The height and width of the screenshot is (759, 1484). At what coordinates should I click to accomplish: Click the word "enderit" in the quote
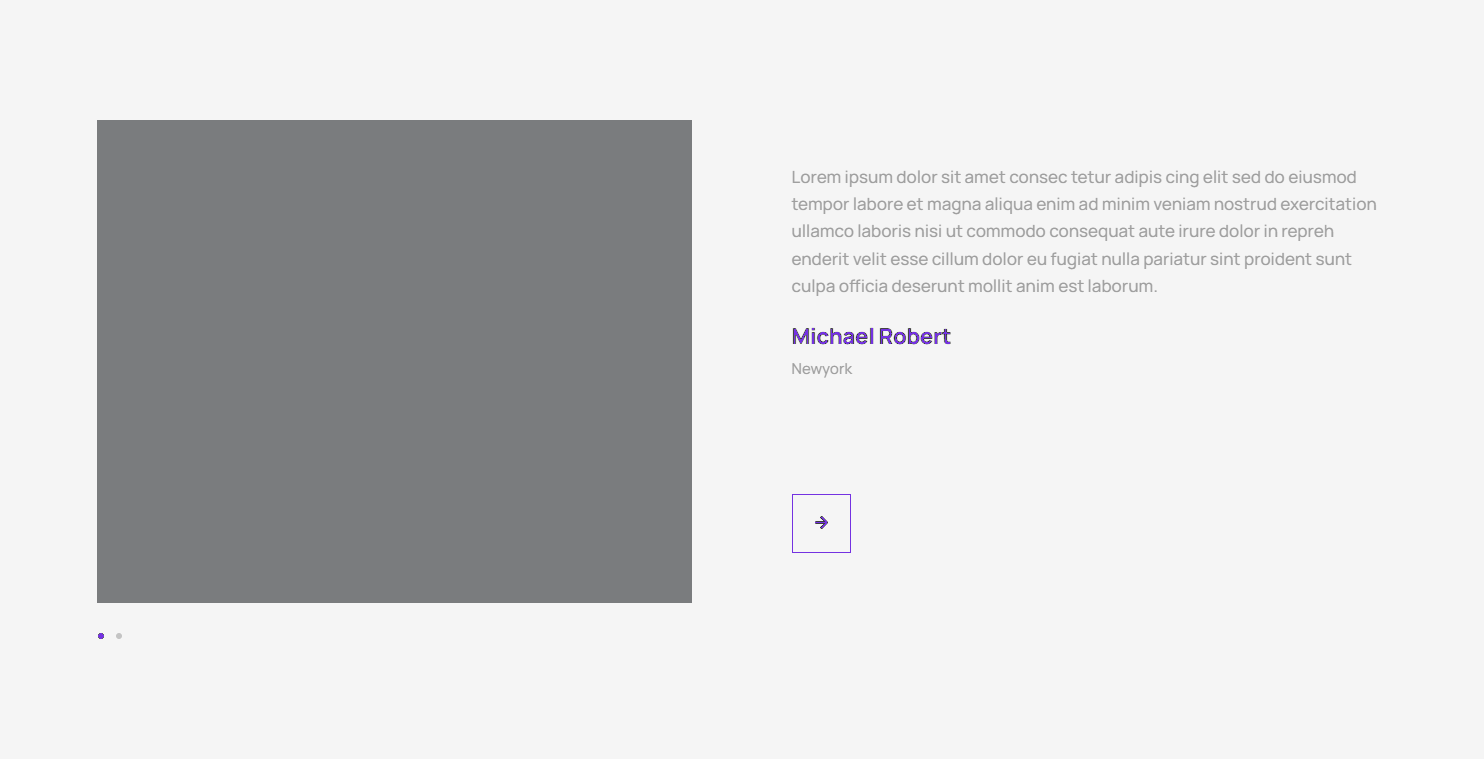pos(820,260)
